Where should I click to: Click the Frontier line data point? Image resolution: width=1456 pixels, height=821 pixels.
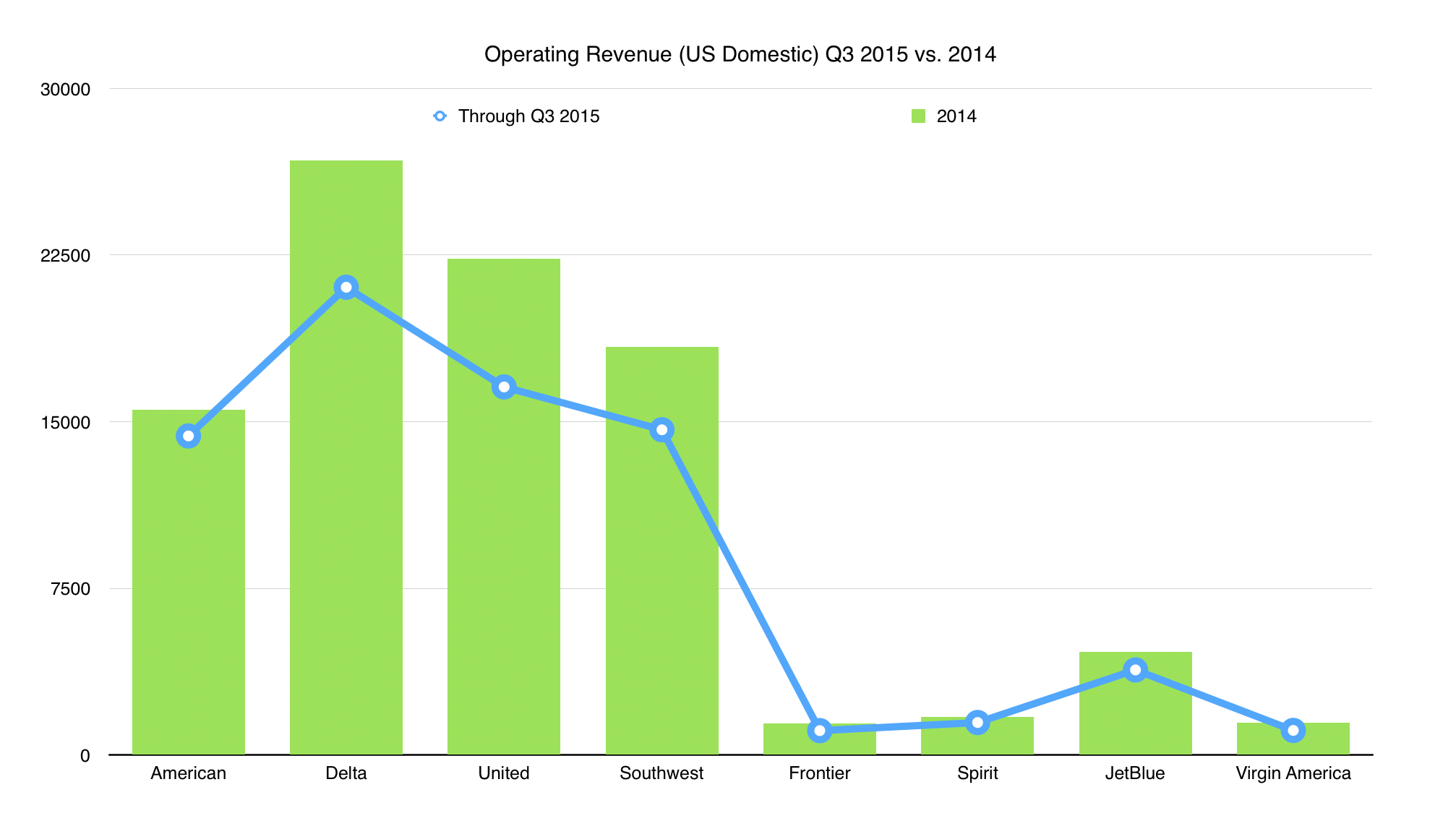pos(820,731)
